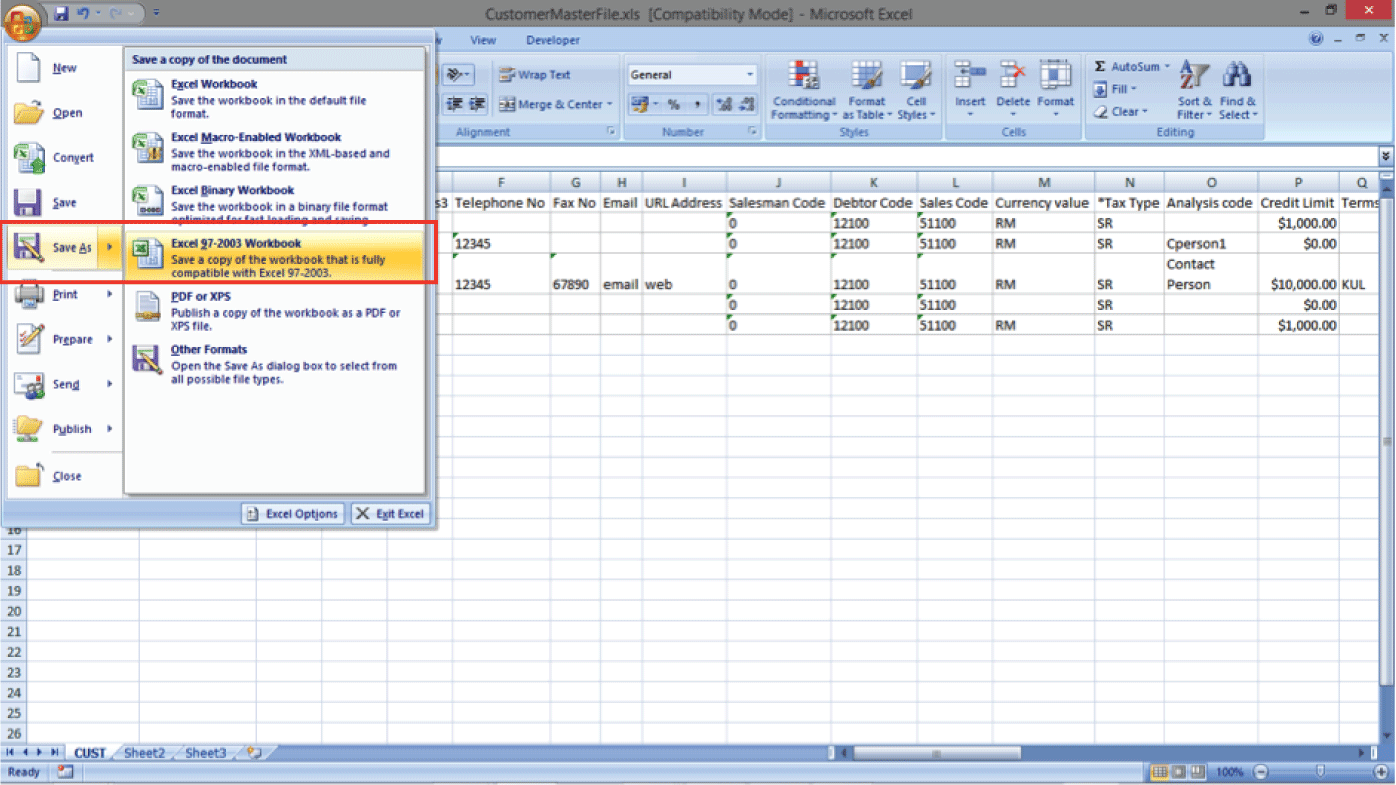
Task: Toggle Wrap Text
Action: pyautogui.click(x=535, y=75)
